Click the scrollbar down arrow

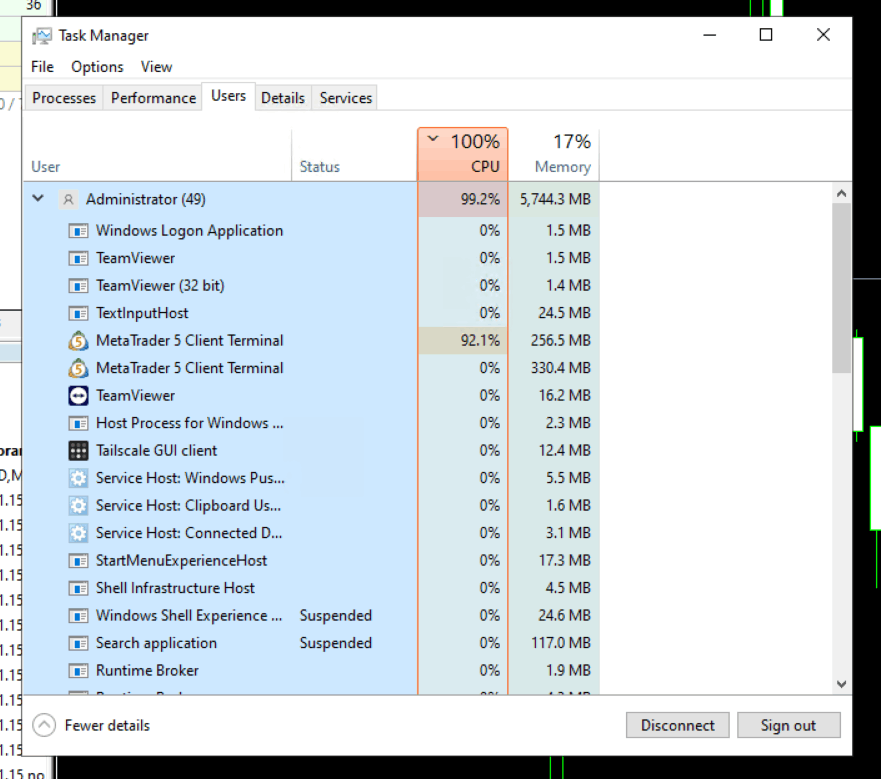(x=841, y=684)
